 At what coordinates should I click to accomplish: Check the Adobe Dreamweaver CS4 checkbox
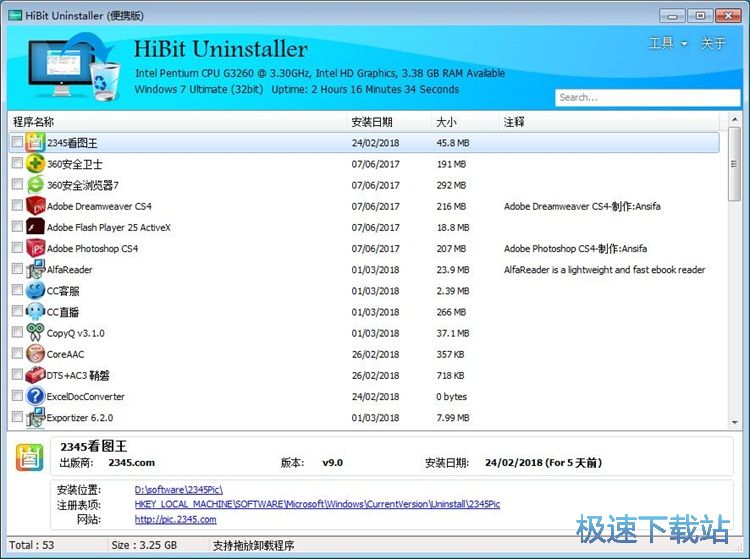pyautogui.click(x=17, y=205)
